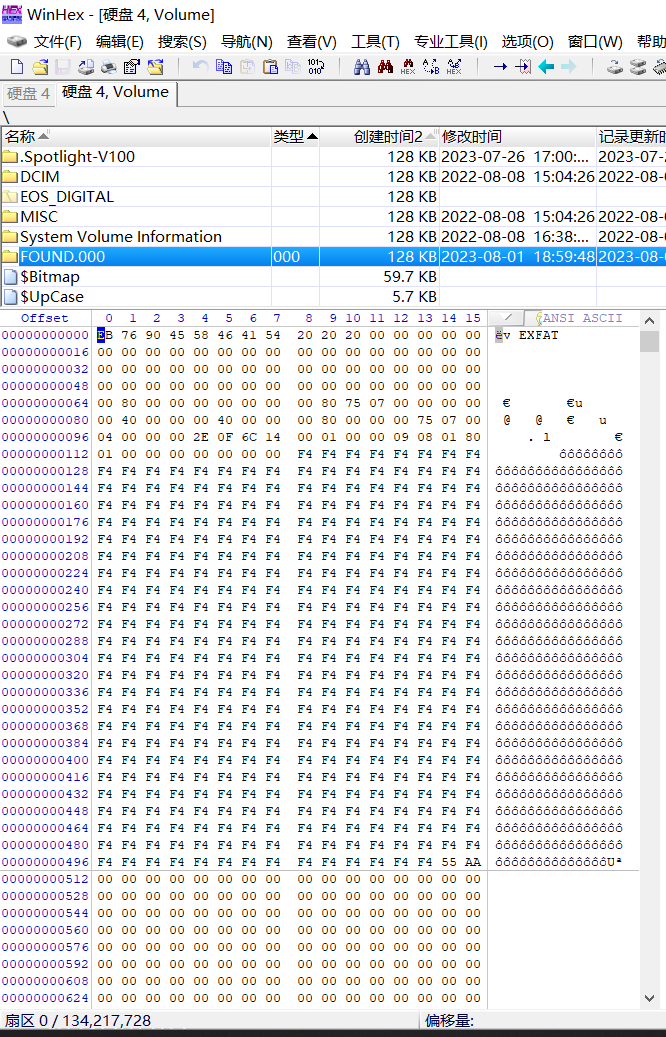
Task: Open the 工具(T) menu
Action: pyautogui.click(x=375, y=42)
